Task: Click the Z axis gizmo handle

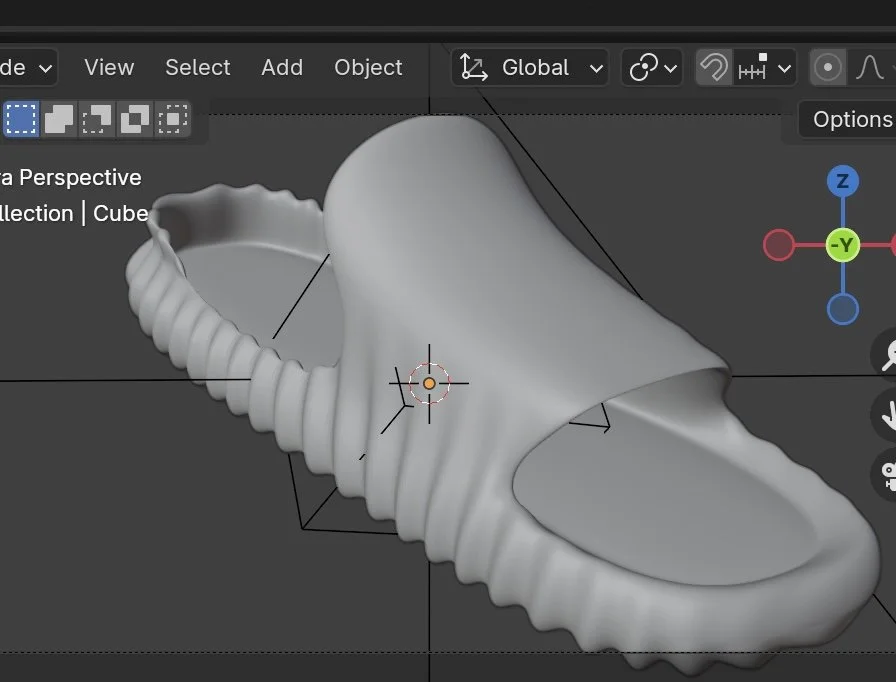Action: tap(843, 181)
